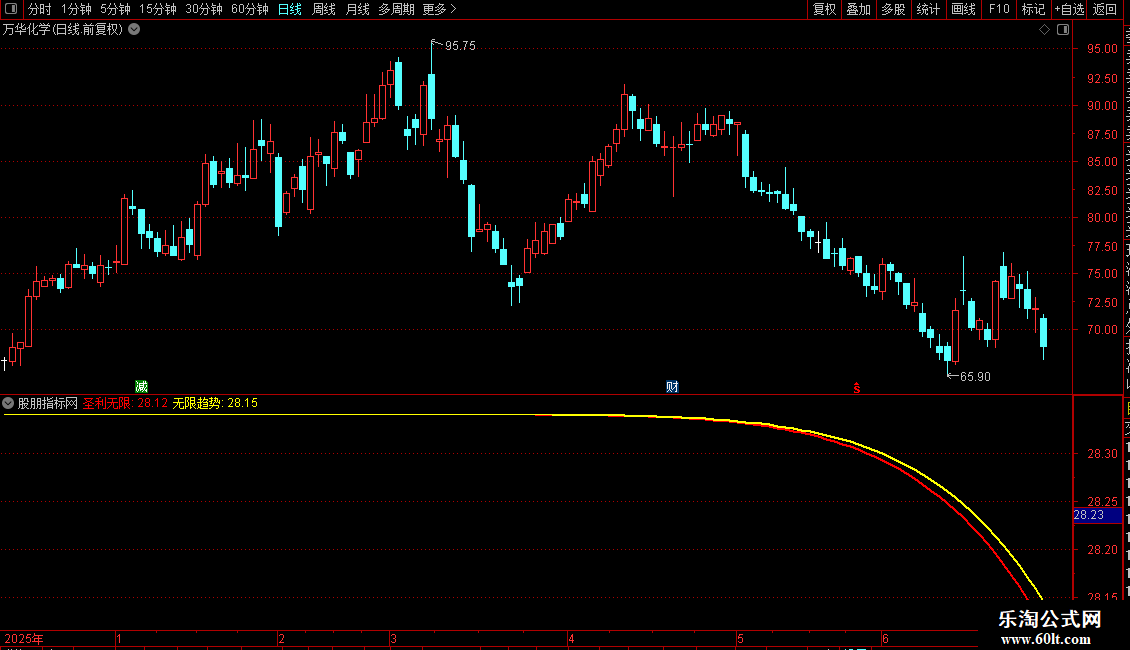Click the 65.90 low price label
The image size is (1130, 650).
[x=975, y=377]
